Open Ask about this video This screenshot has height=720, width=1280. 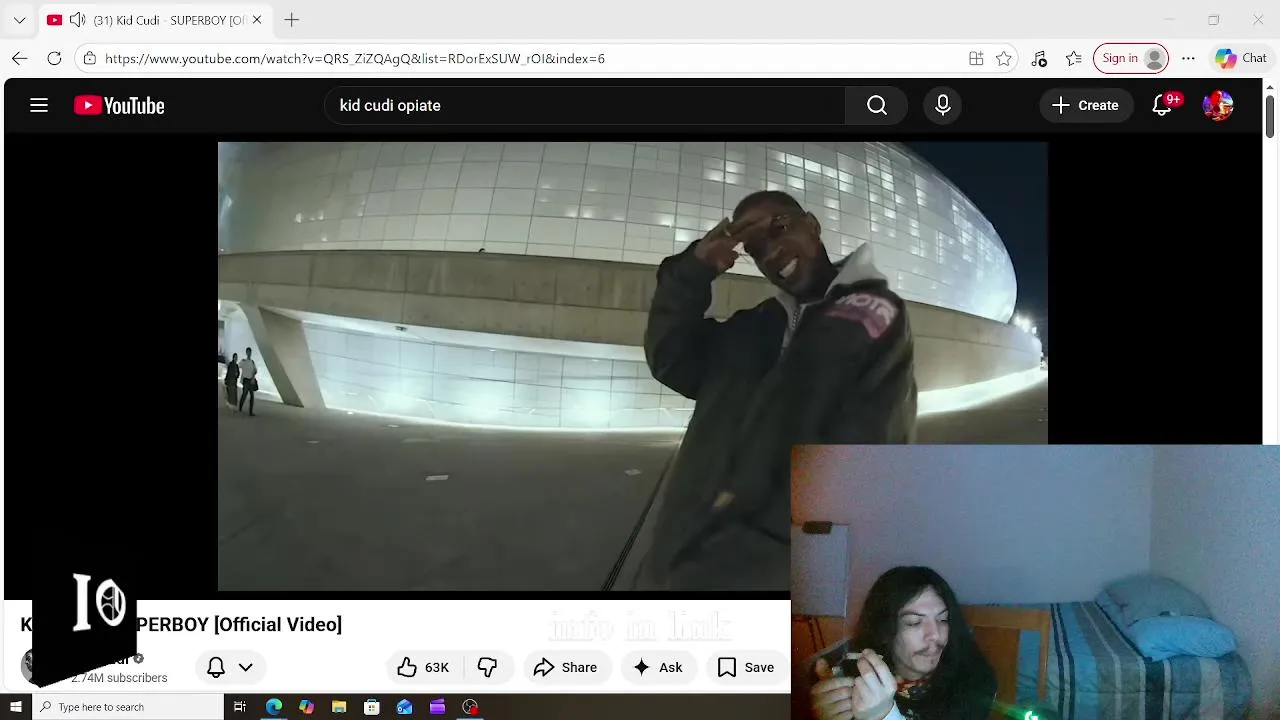[x=657, y=667]
